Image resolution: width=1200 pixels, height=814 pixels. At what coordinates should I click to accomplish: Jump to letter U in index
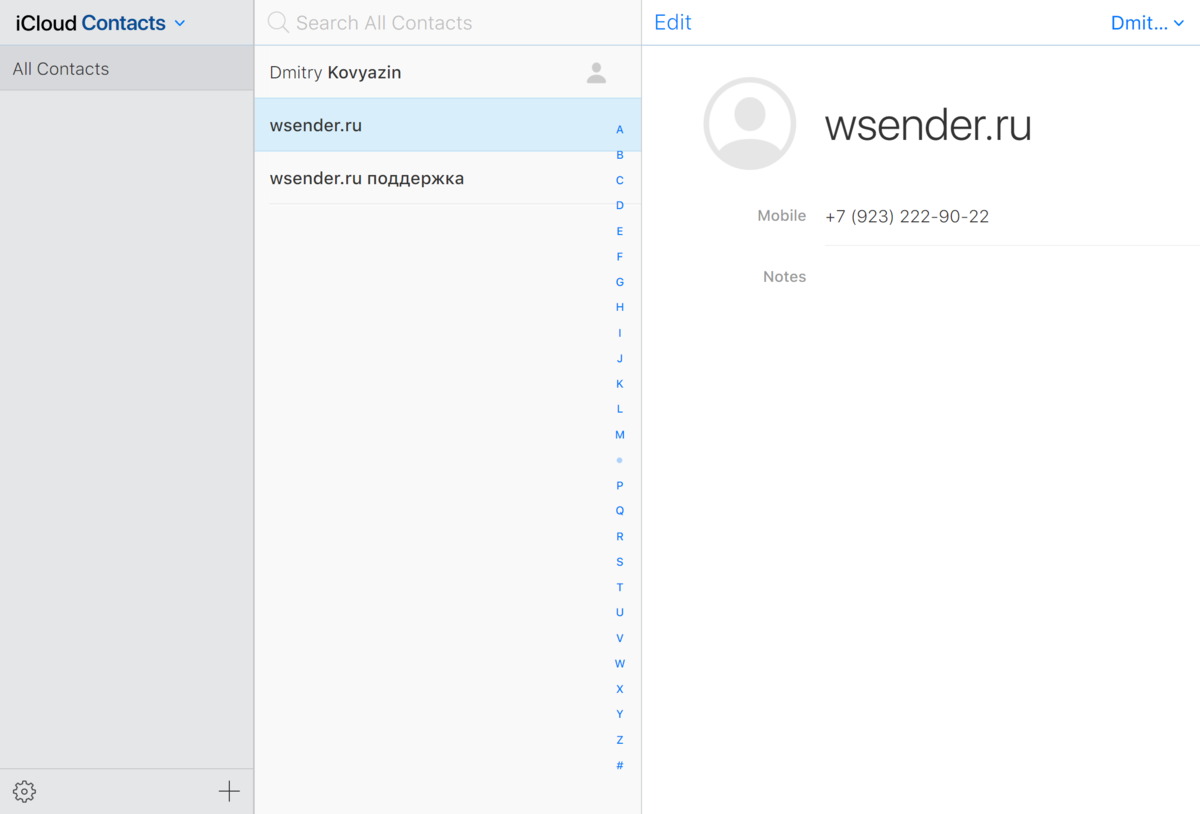(620, 613)
